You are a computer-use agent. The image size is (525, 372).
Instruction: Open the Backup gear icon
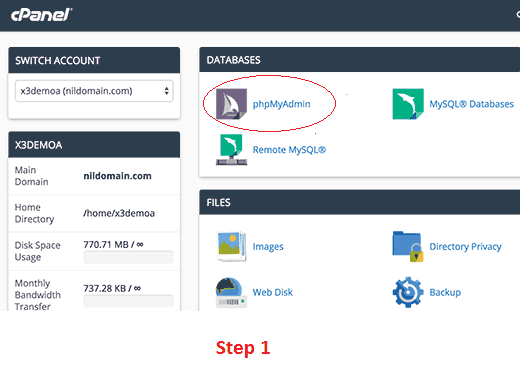click(x=408, y=292)
